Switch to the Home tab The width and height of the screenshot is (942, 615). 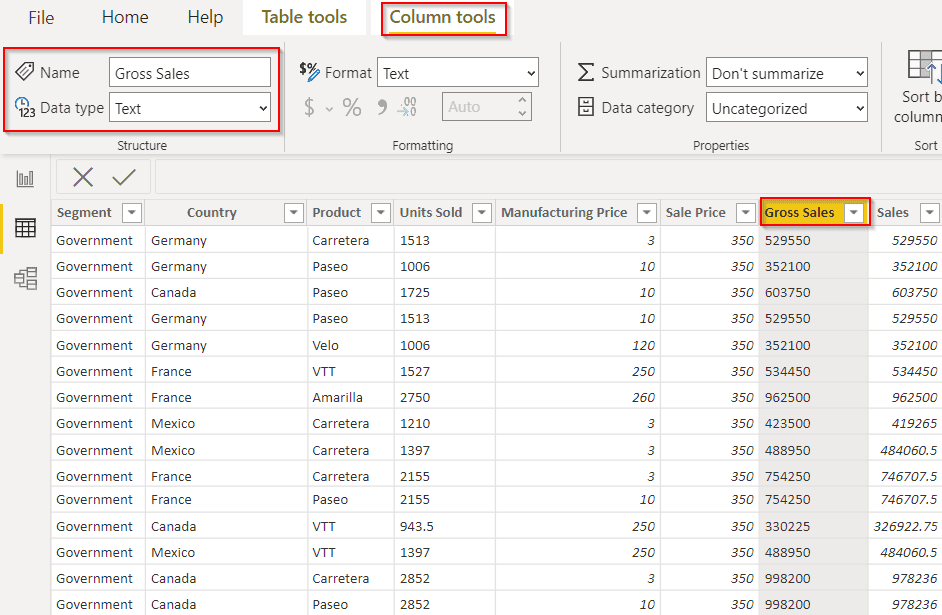pyautogui.click(x=125, y=17)
